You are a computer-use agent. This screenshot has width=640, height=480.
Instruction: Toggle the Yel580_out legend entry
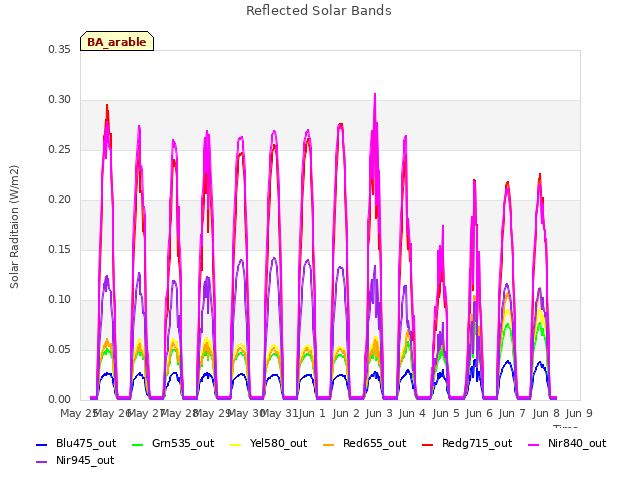(269, 444)
